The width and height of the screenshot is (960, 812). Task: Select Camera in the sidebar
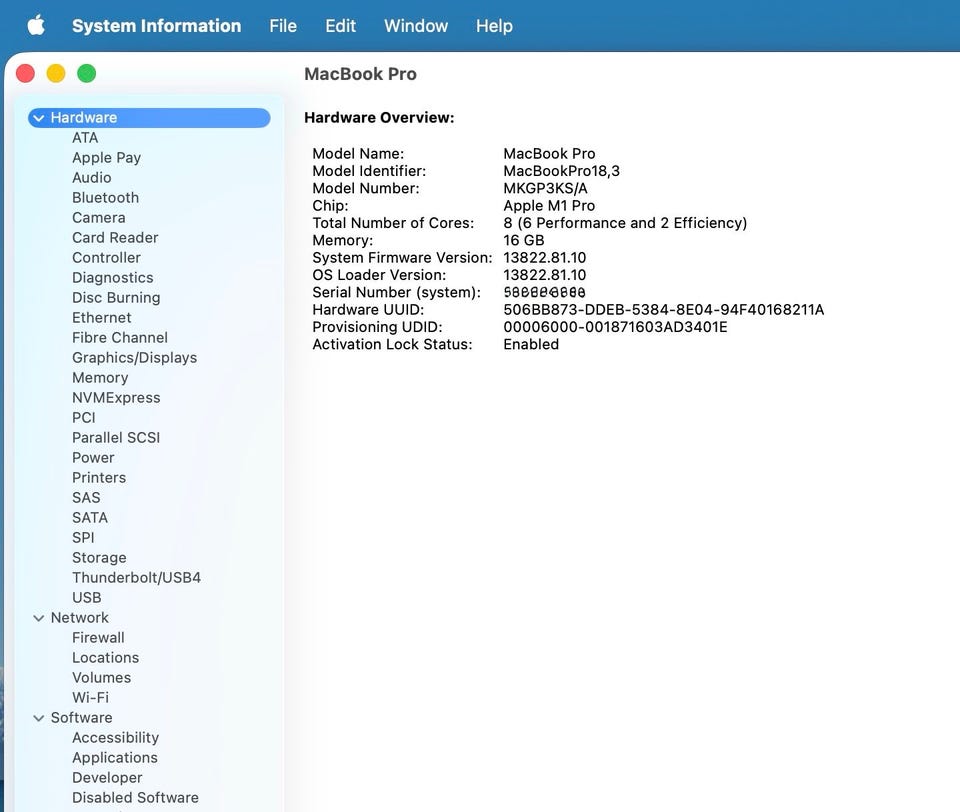coord(99,217)
